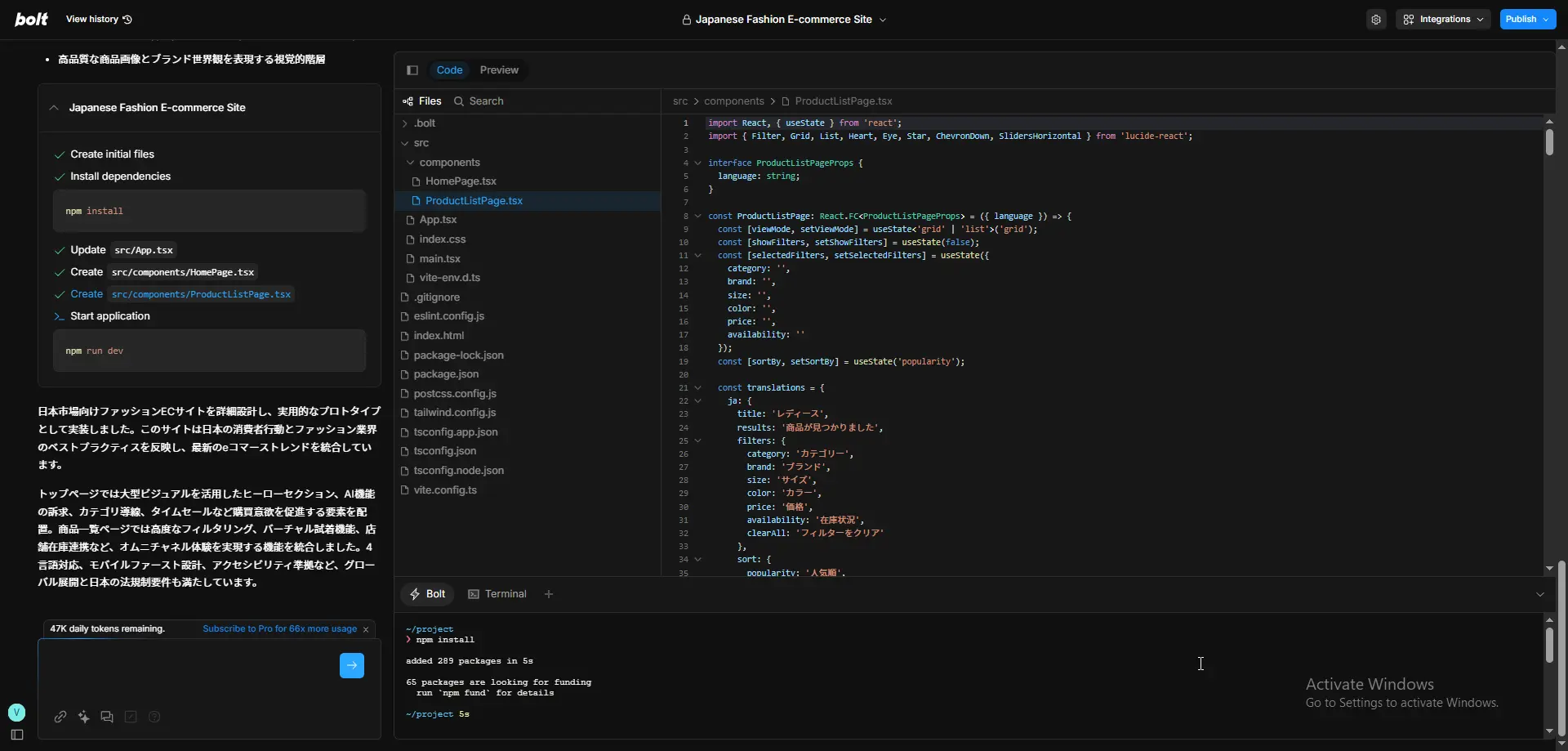Click the discussion chat bubbles icon
Viewport: 1568px width, 751px height.
(107, 717)
